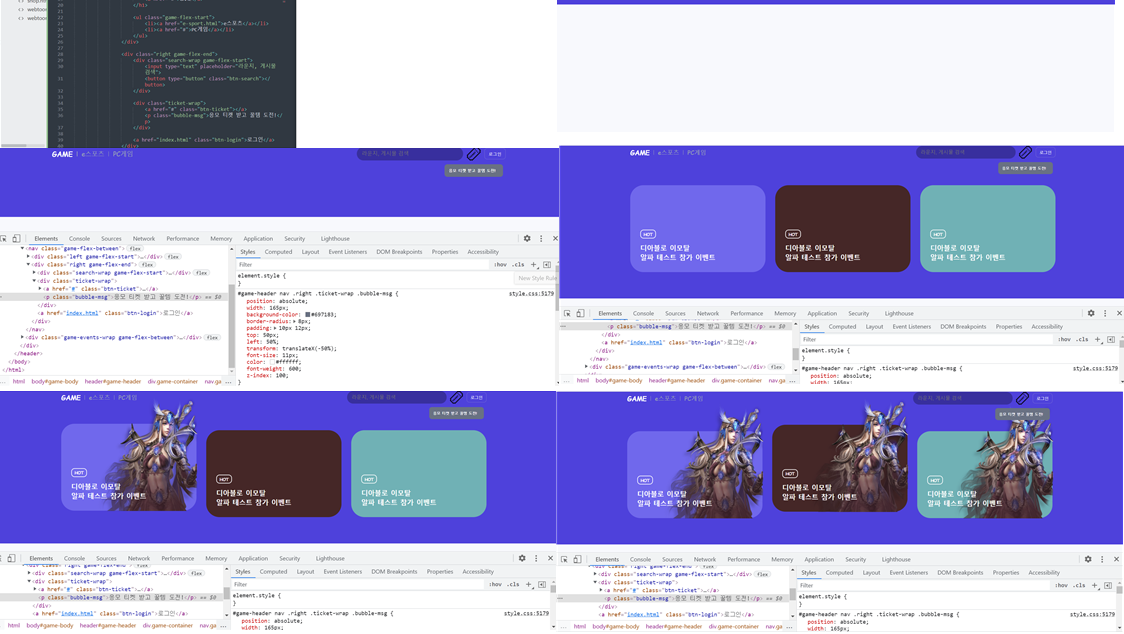Toggle device toolbar in the plain-cards screenshot
The width and height of the screenshot is (1124, 634).
click(x=580, y=313)
